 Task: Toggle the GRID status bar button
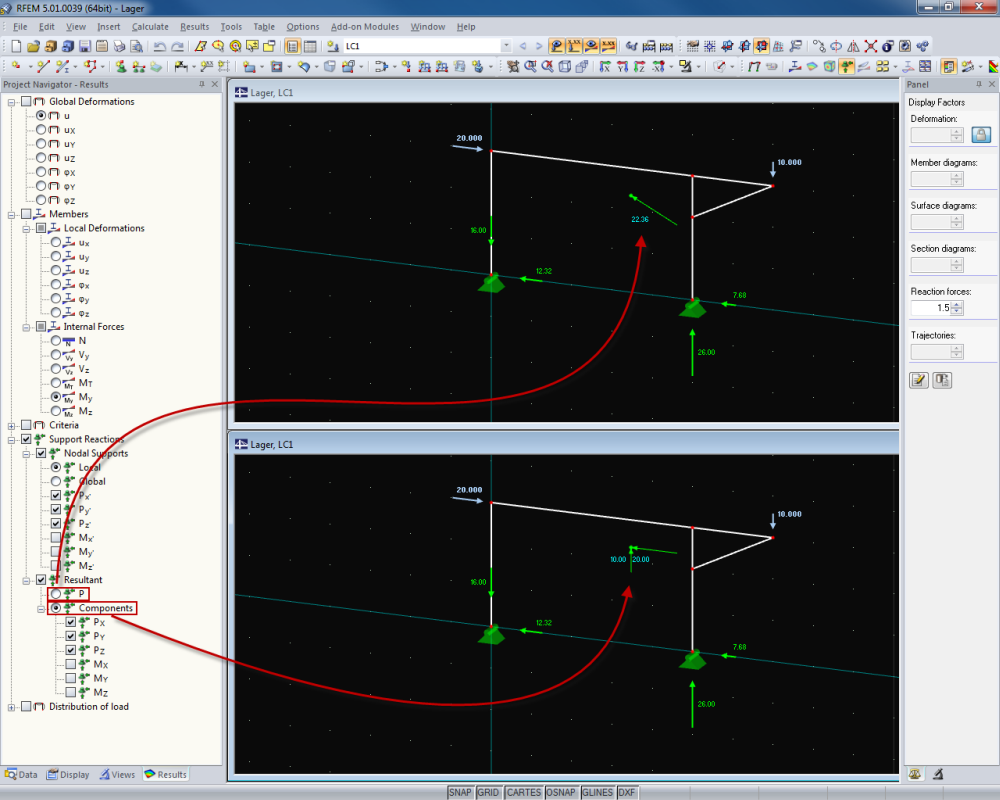point(488,792)
